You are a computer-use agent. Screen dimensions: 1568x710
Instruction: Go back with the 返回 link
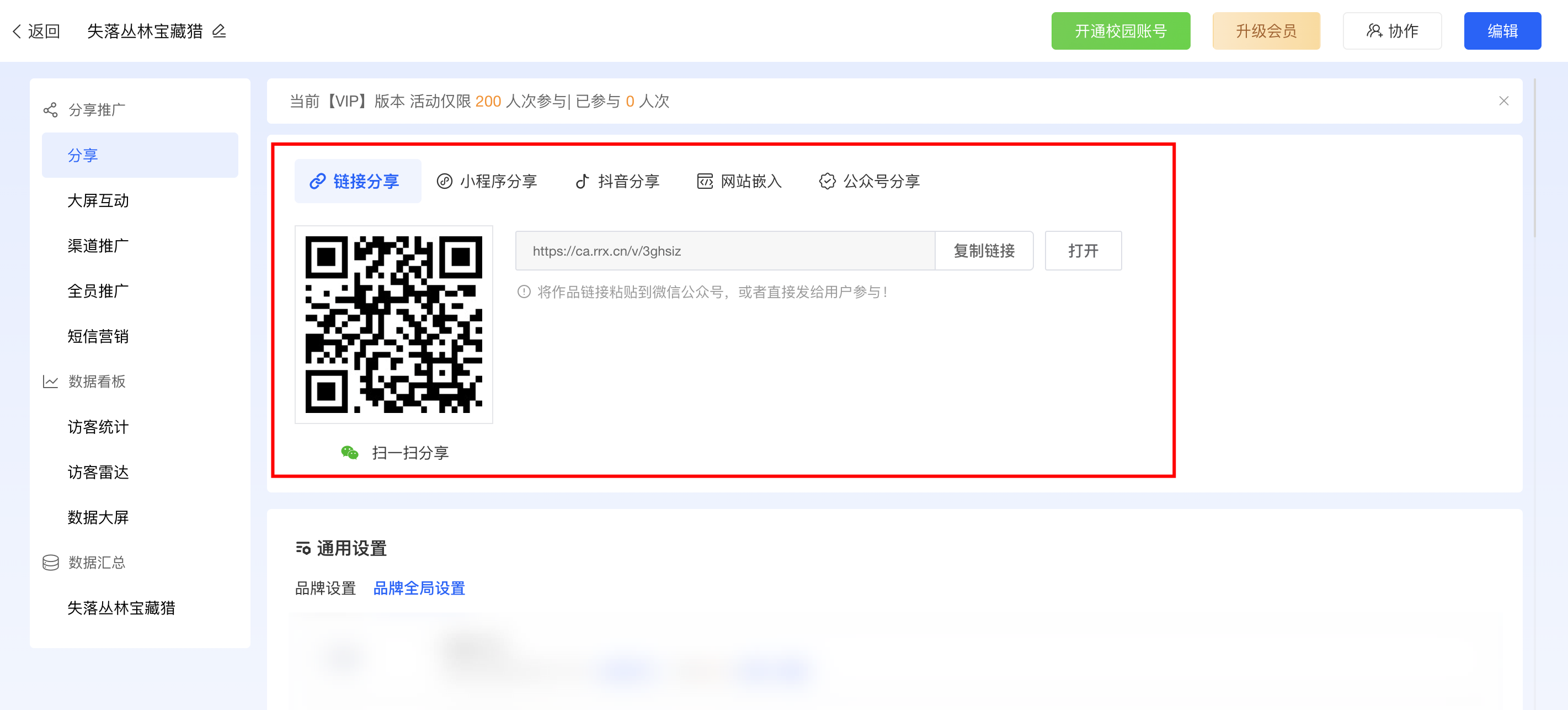(x=36, y=31)
